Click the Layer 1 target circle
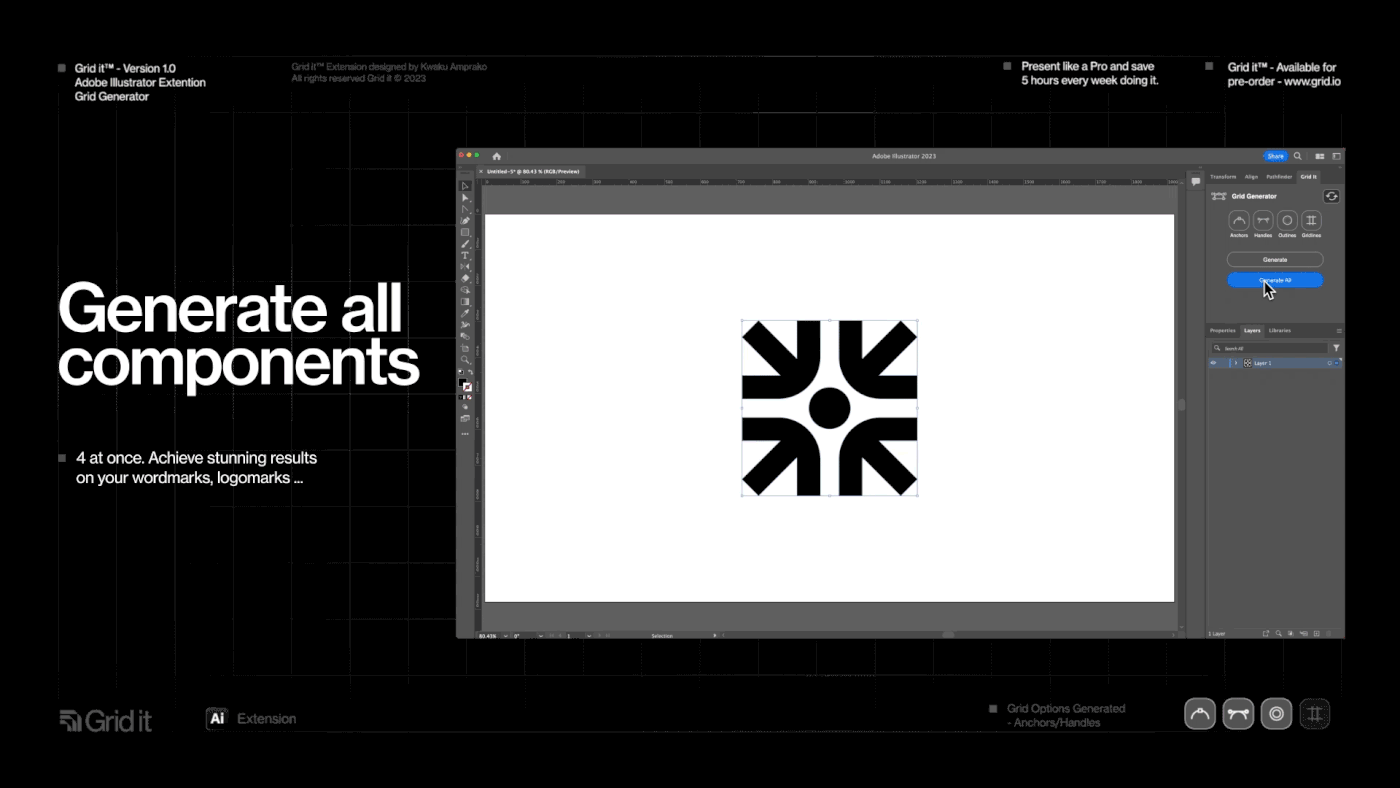Screen dimensions: 1400x788 (1329, 363)
